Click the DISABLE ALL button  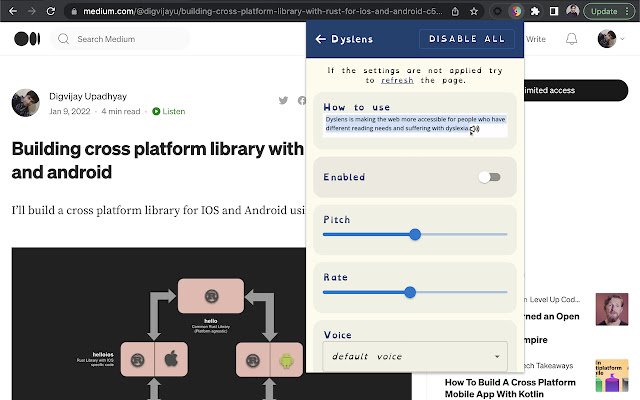pos(467,39)
